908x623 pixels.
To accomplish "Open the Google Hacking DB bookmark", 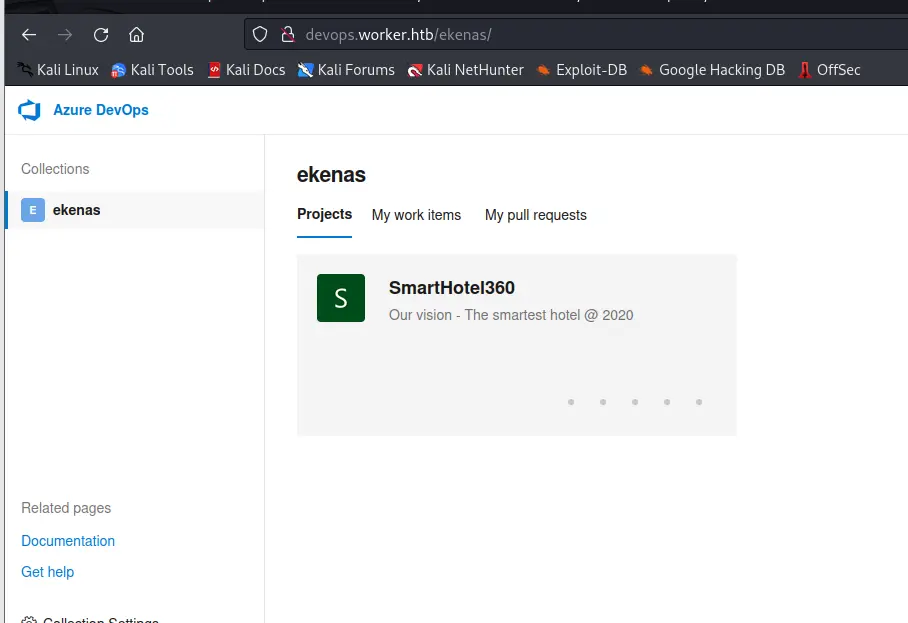I will click(712, 70).
